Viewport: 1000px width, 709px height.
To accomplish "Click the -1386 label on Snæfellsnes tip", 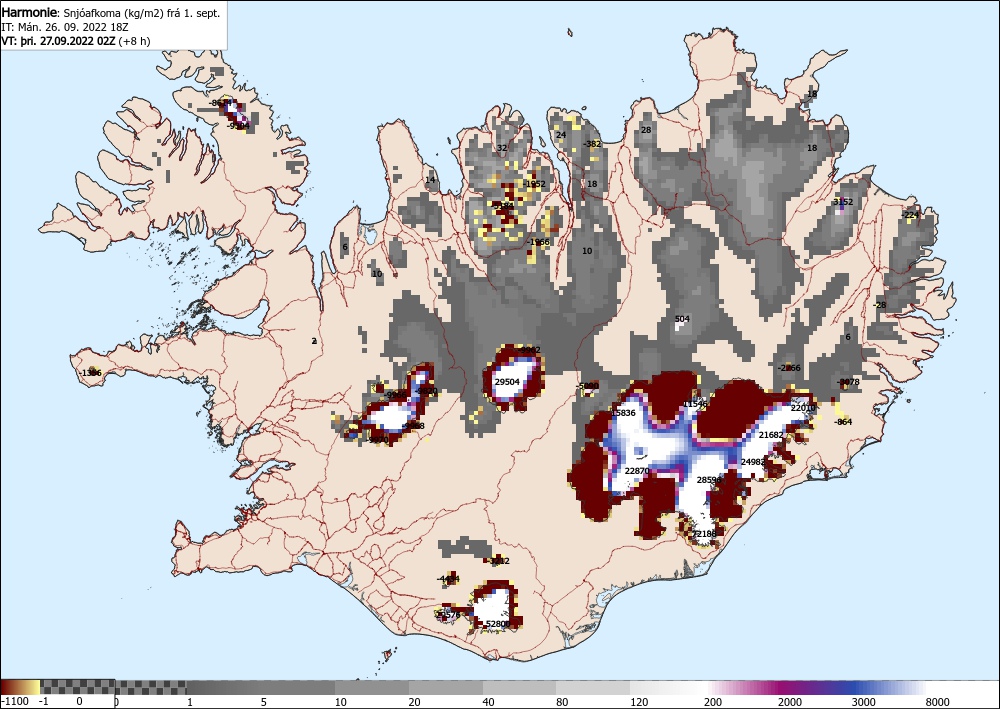I will [x=90, y=372].
